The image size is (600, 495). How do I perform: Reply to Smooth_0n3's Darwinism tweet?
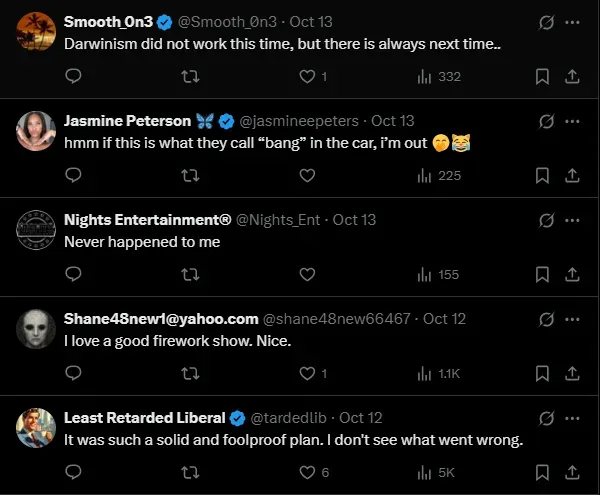(73, 77)
